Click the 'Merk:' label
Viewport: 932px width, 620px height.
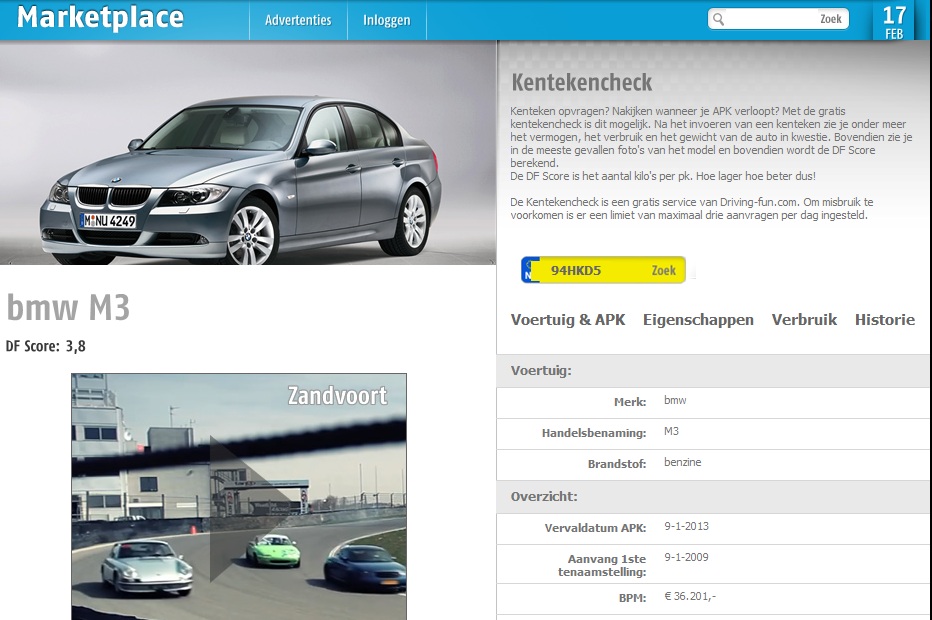coord(630,402)
